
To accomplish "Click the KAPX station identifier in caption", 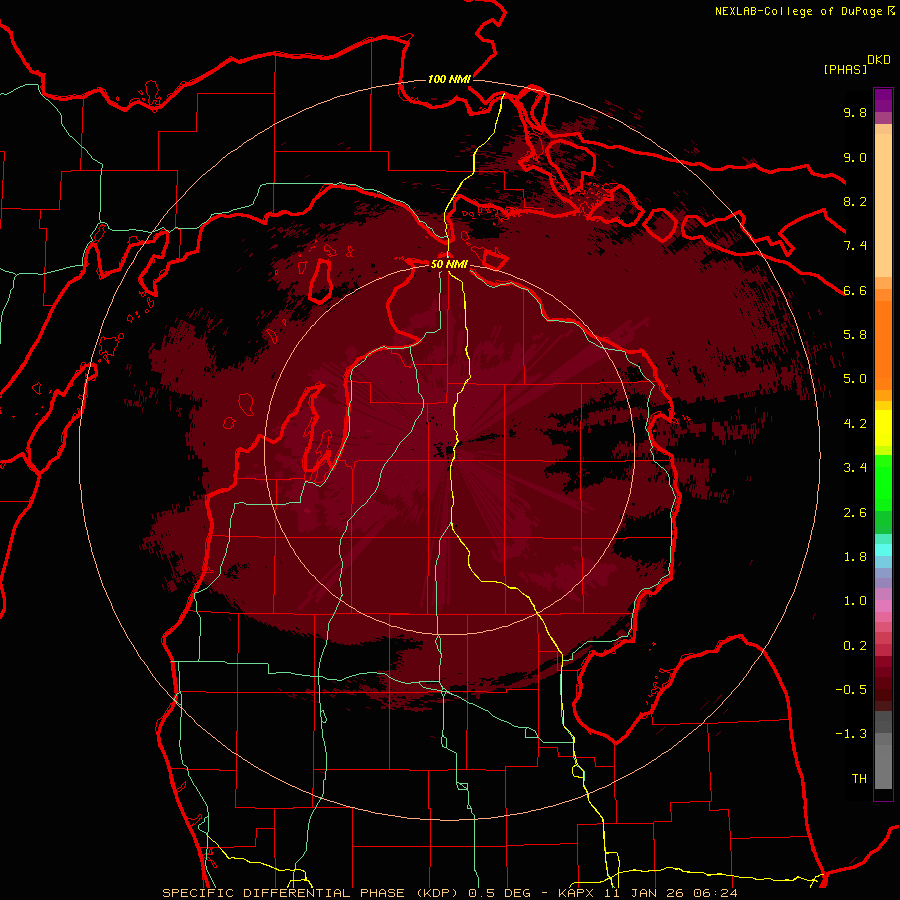I will 577,893.
